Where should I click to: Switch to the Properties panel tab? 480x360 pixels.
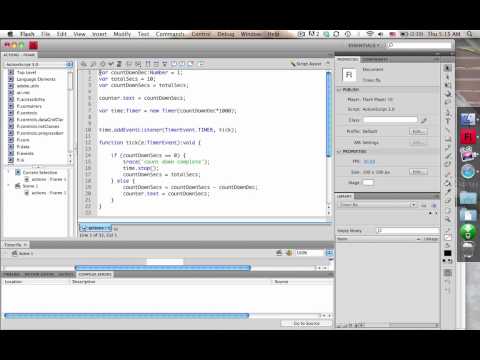coord(347,59)
